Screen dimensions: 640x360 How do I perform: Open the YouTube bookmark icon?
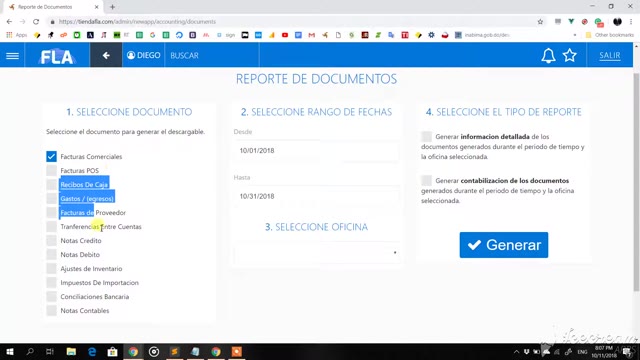point(285,35)
